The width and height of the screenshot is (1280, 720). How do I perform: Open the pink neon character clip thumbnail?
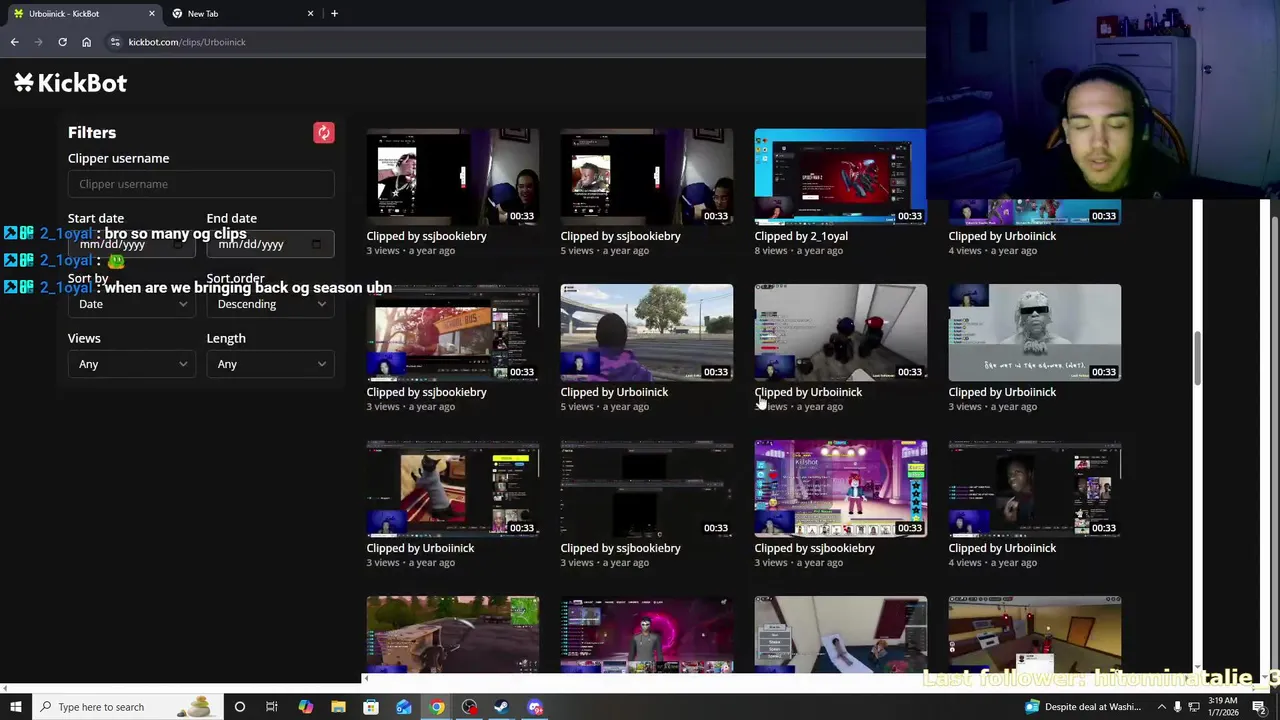coord(646,634)
